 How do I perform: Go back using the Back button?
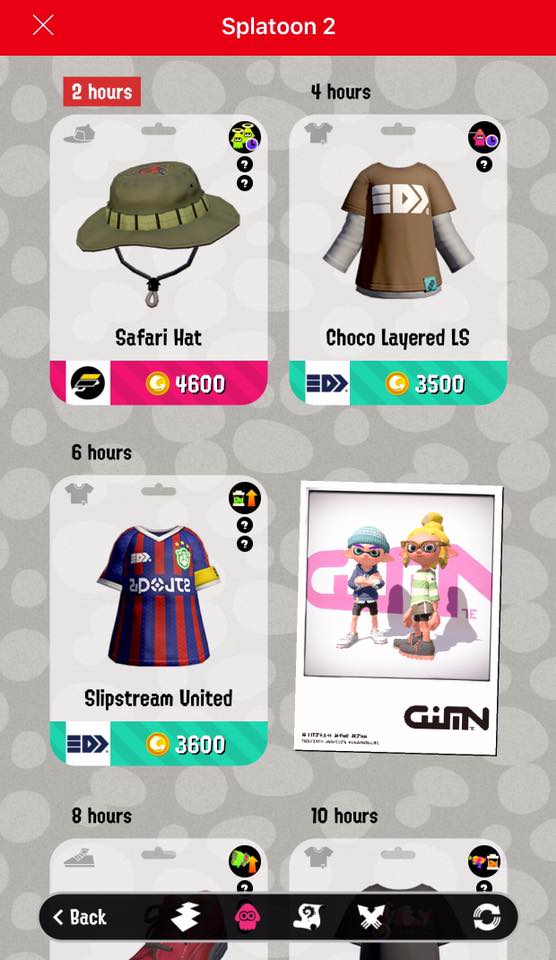click(80, 917)
